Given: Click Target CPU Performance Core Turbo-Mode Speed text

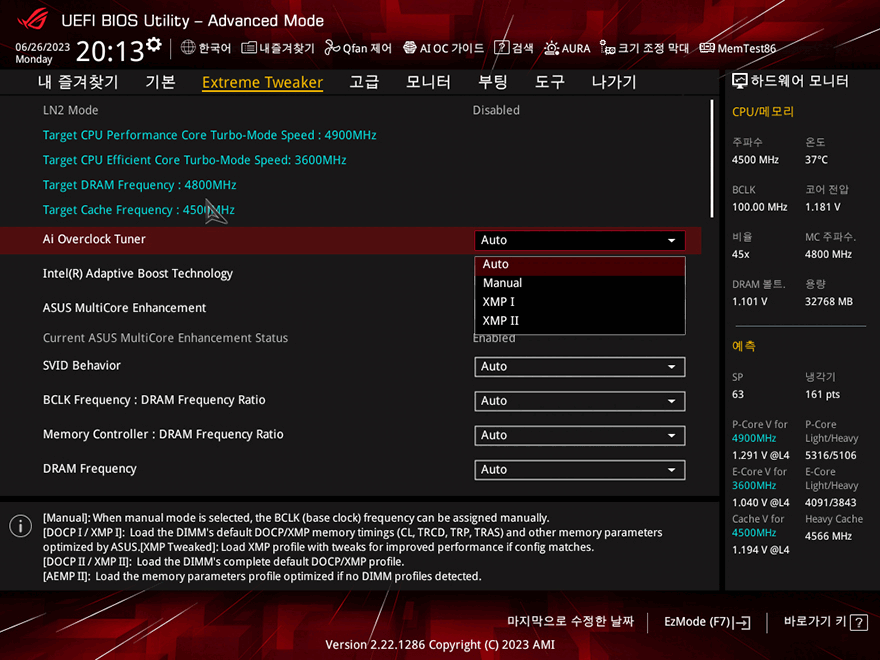Looking at the screenshot, I should (209, 135).
